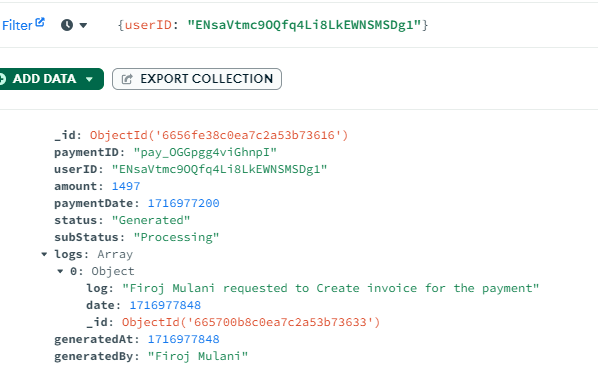The image size is (598, 367).
Task: Select the paymentDate value 1716977200
Action: tap(183, 203)
